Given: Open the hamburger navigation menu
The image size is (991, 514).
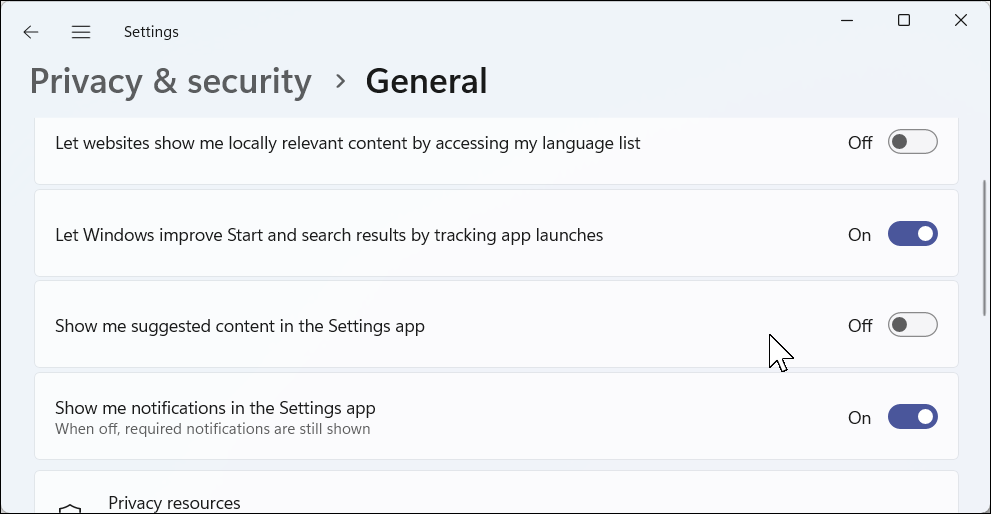Looking at the screenshot, I should coord(81,32).
